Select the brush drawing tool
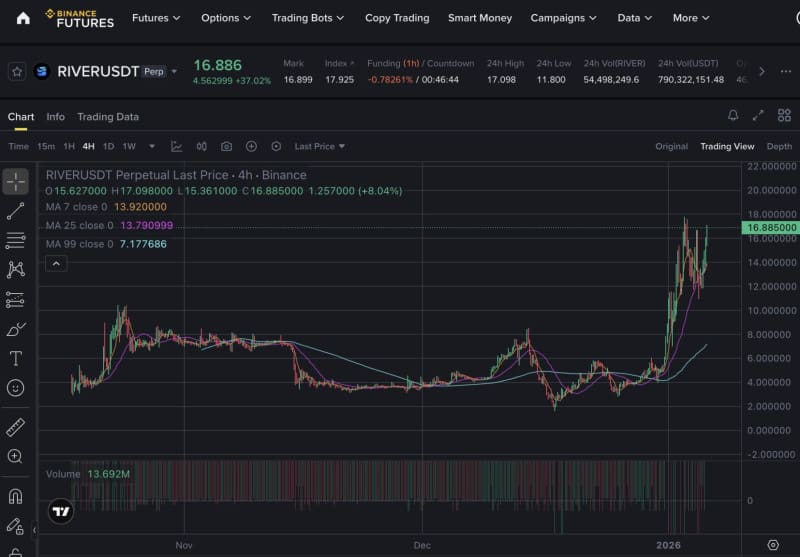The width and height of the screenshot is (800, 557). 15,329
